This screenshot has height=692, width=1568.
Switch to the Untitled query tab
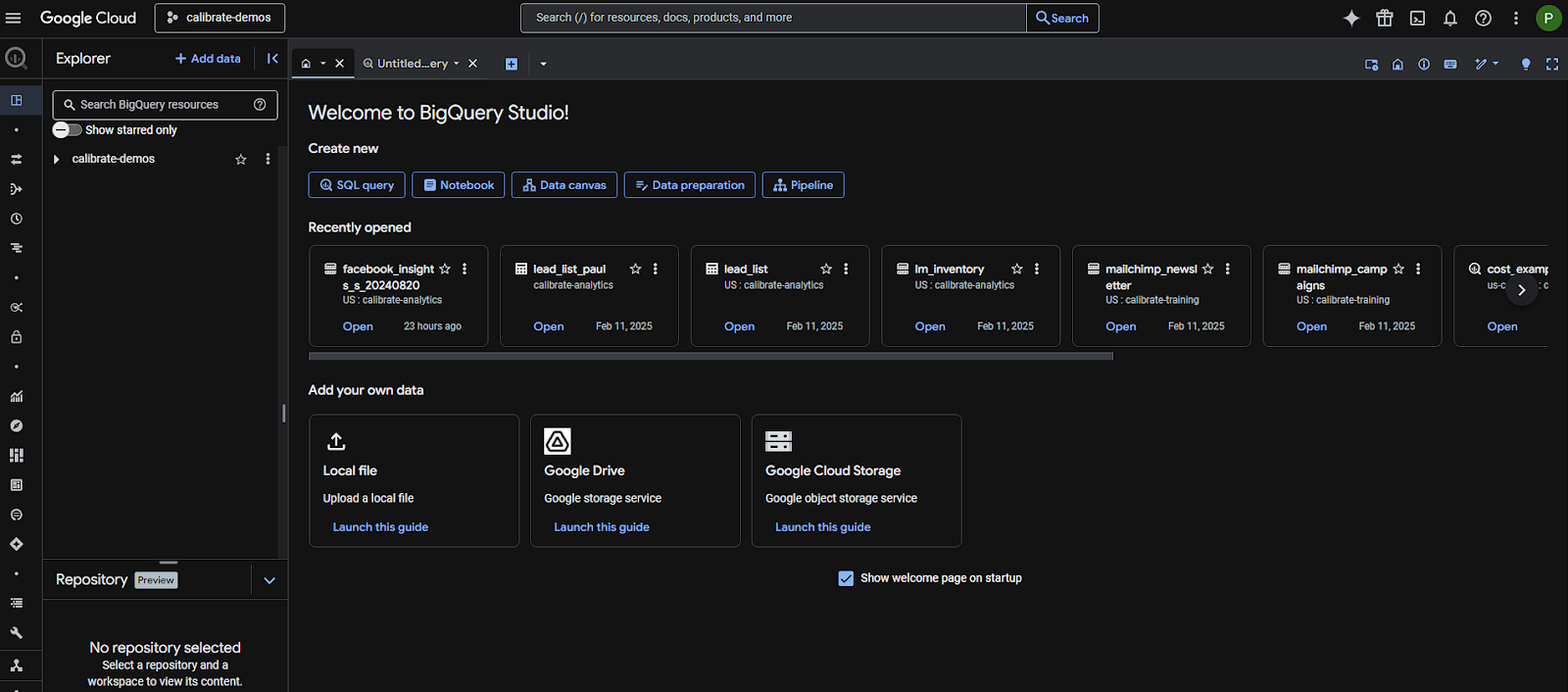tap(412, 64)
